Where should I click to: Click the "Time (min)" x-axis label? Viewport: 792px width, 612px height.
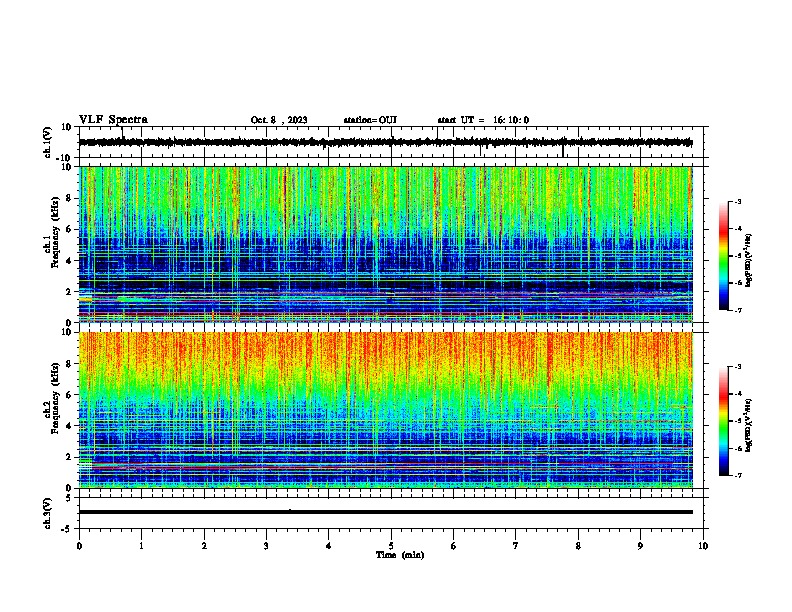[x=400, y=555]
